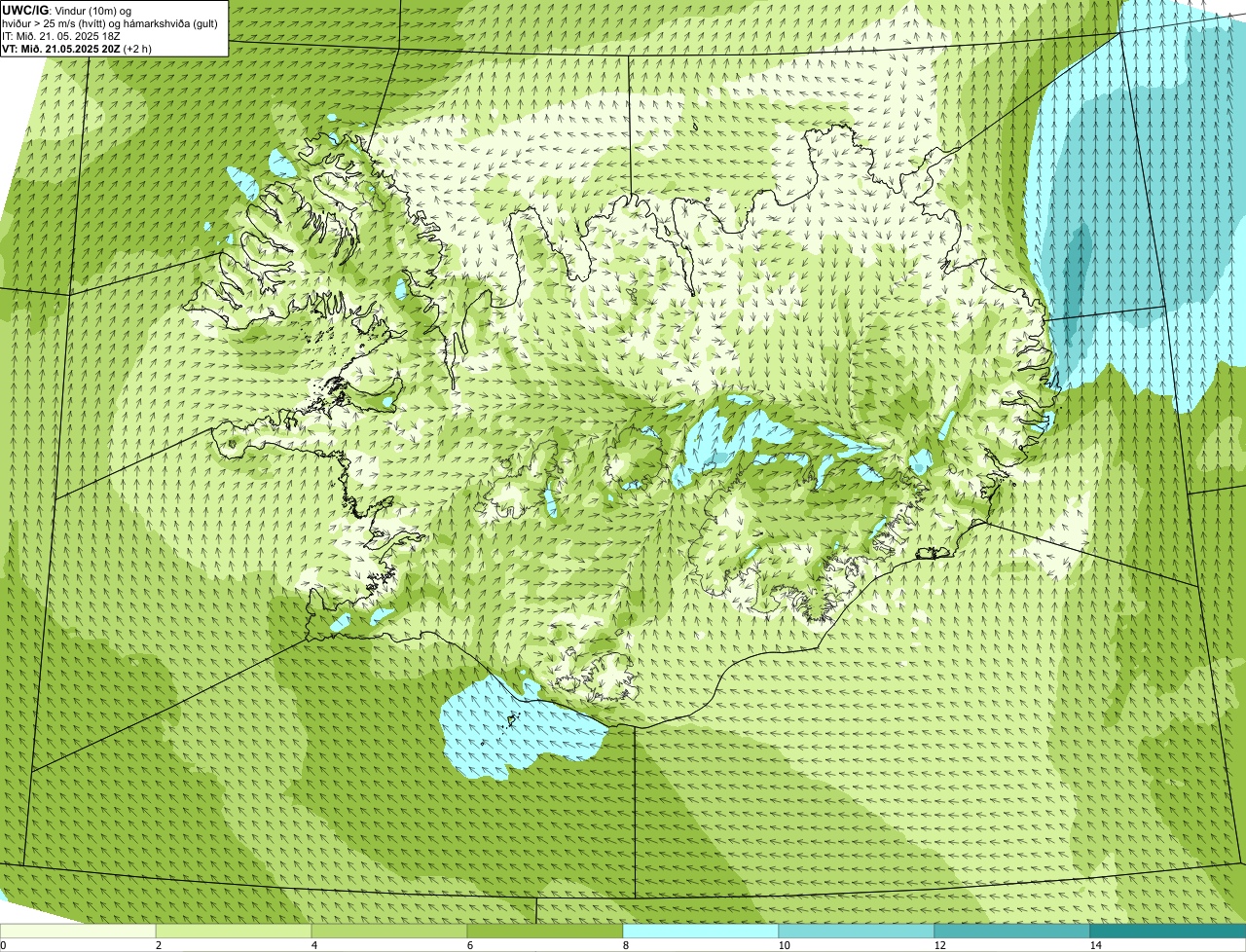Image resolution: width=1246 pixels, height=952 pixels.
Task: Click the '6' tick label on the color scale
Action: pyautogui.click(x=469, y=945)
